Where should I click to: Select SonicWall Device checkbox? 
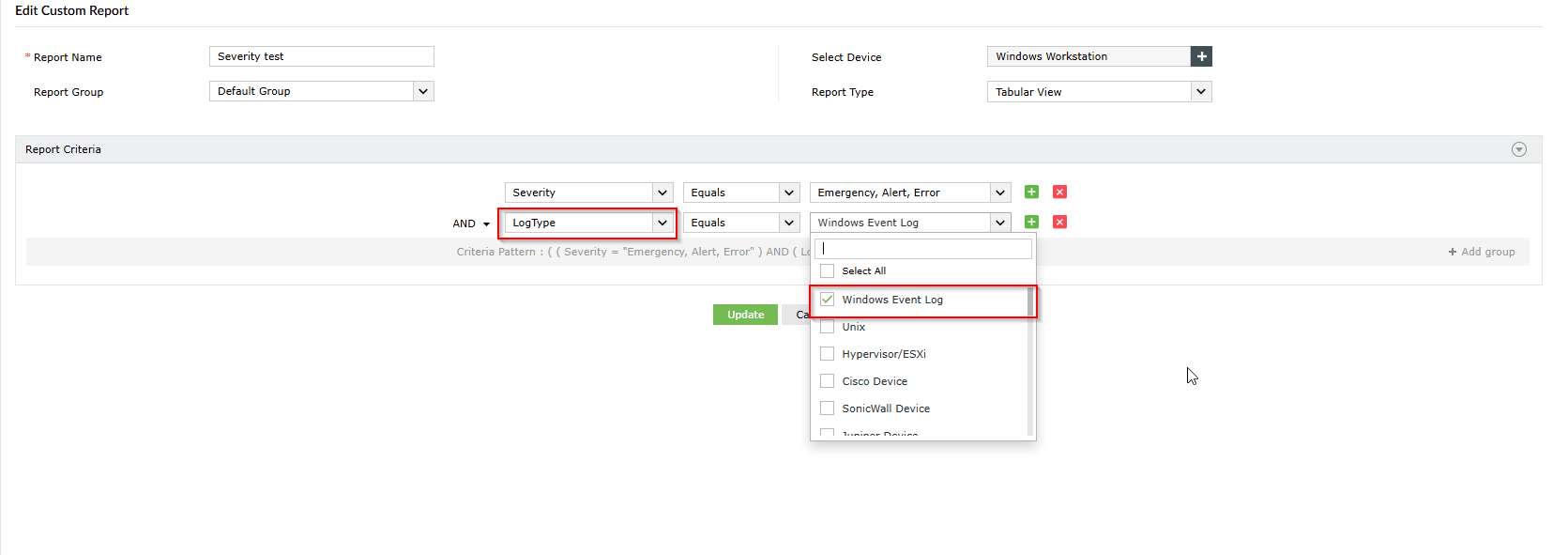(x=827, y=409)
